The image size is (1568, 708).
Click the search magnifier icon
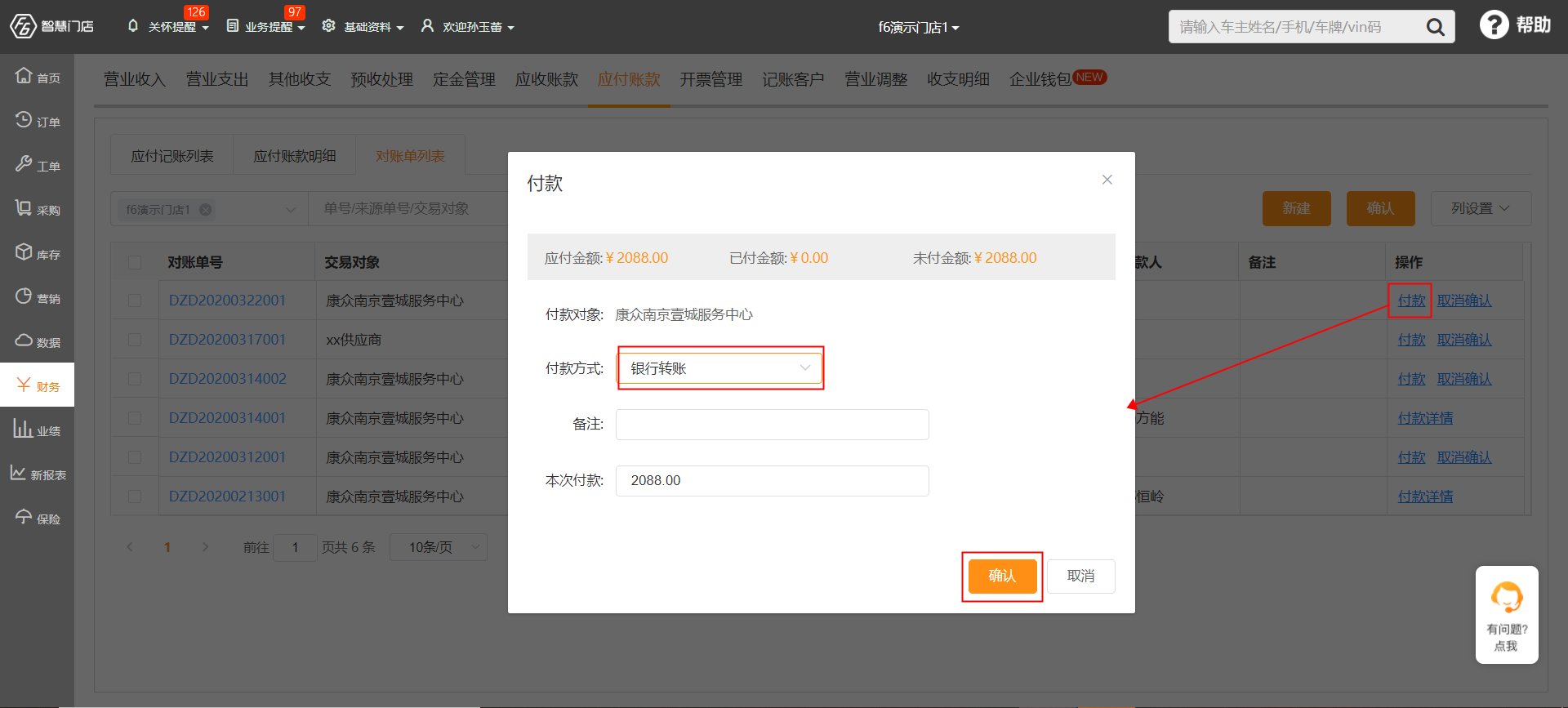(1435, 27)
